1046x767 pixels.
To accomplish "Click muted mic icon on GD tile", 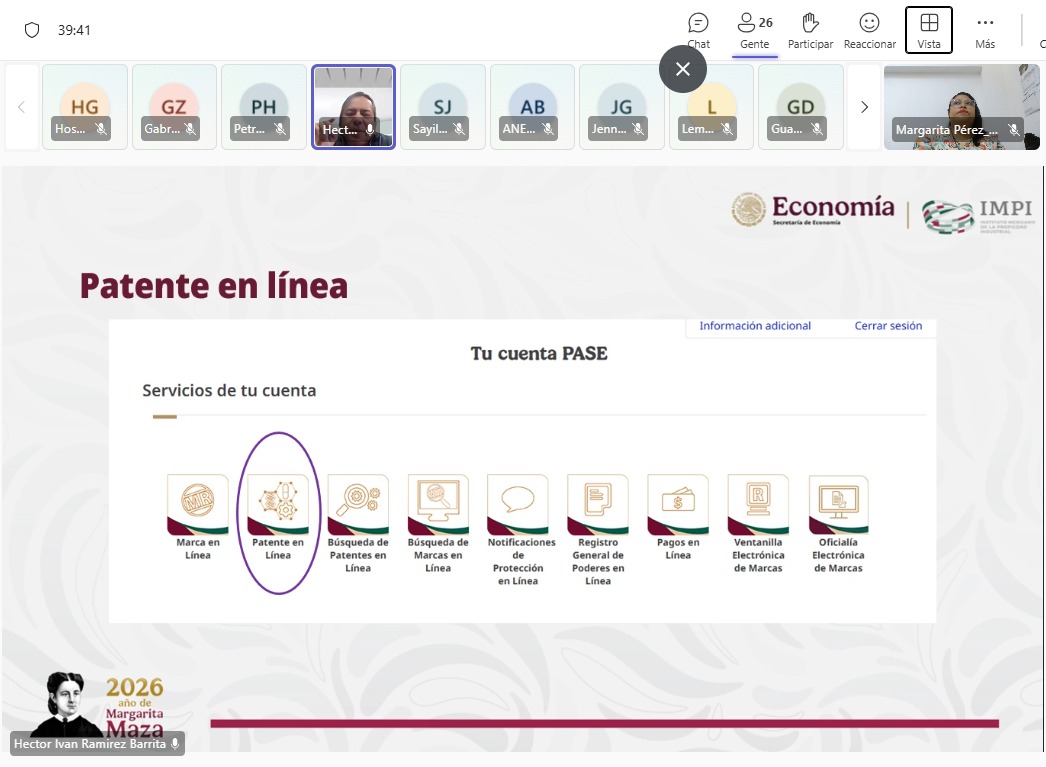I will 817,129.
